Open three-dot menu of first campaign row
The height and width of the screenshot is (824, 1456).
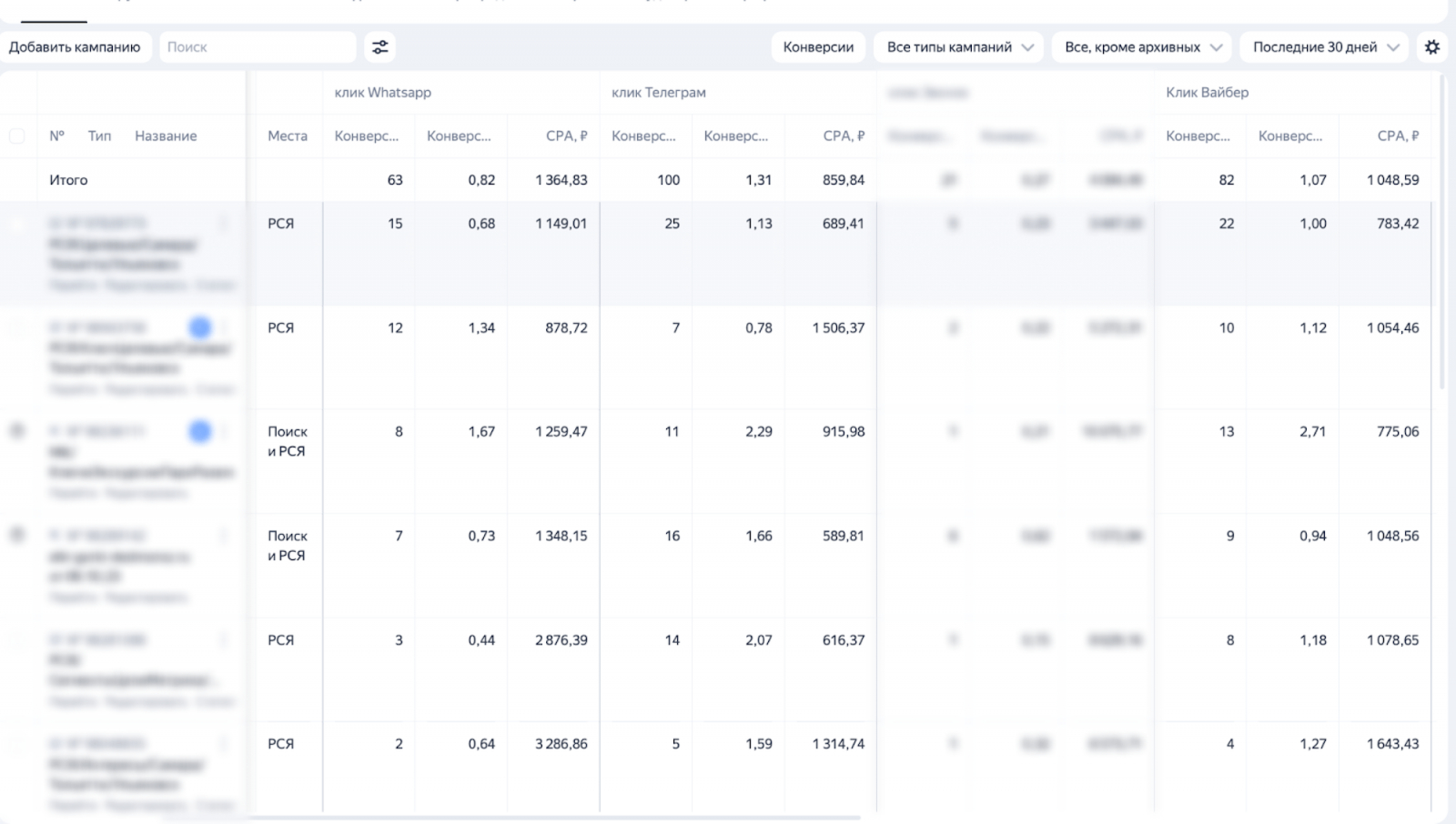click(224, 223)
